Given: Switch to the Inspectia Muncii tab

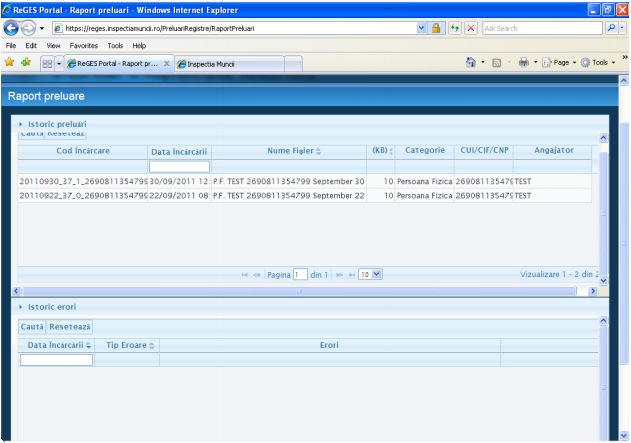Looking at the screenshot, I should point(229,64).
